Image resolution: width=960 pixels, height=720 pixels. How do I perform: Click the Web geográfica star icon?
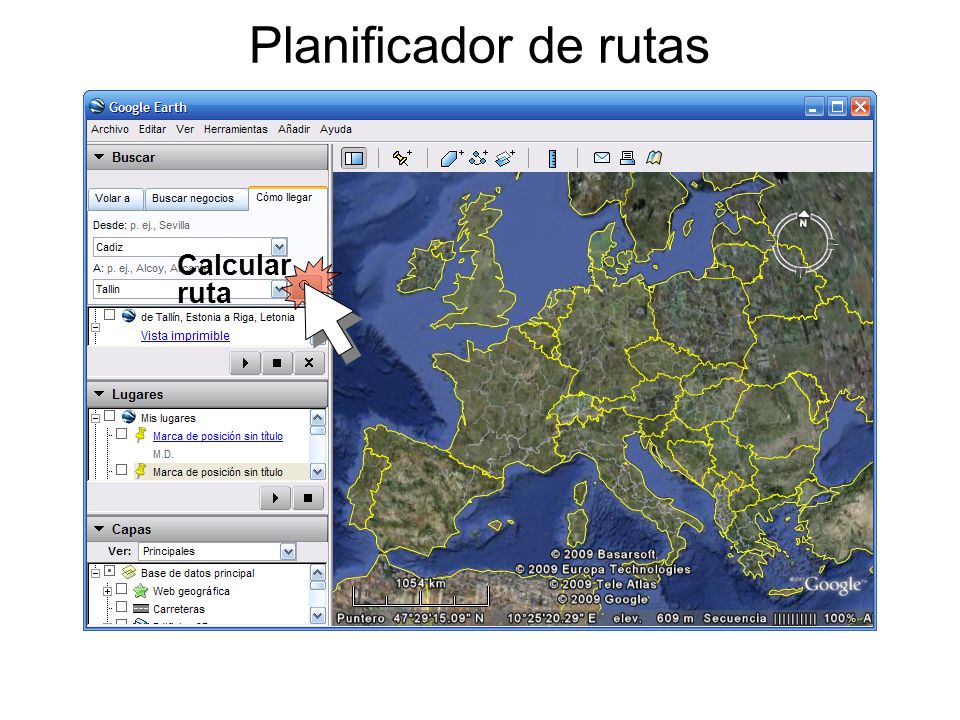[141, 591]
